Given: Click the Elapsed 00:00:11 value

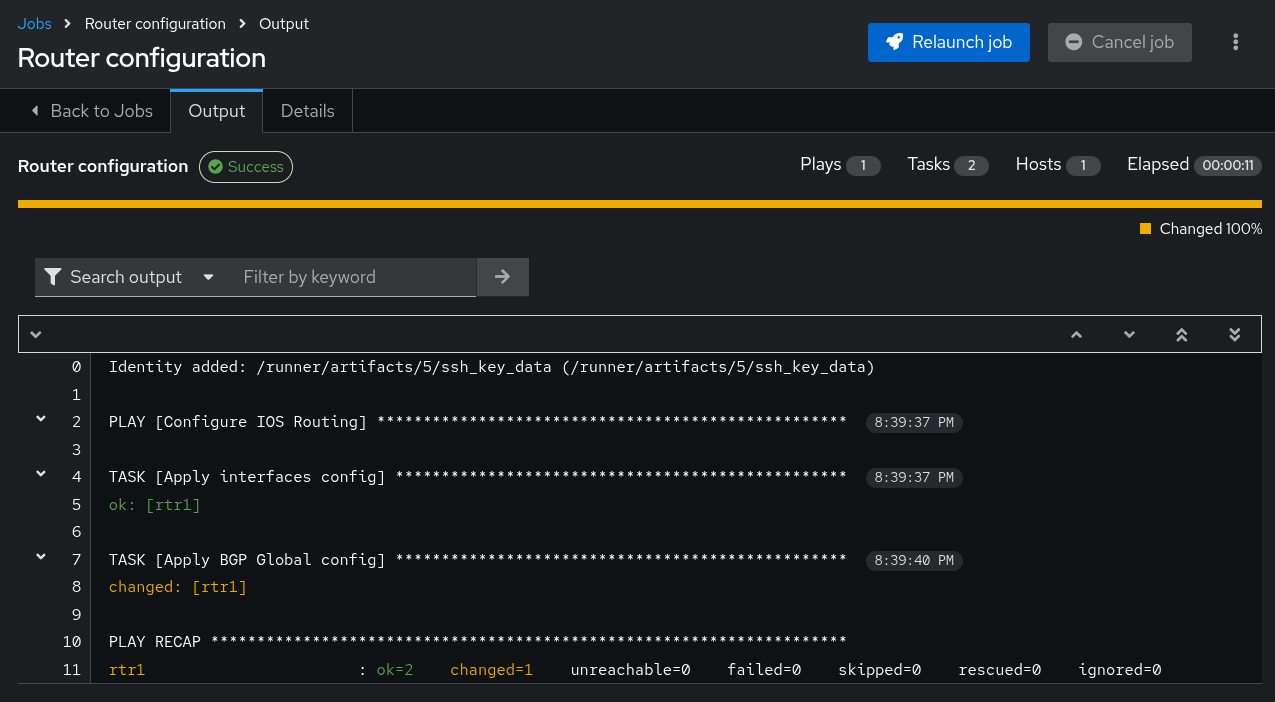Looking at the screenshot, I should [1228, 166].
